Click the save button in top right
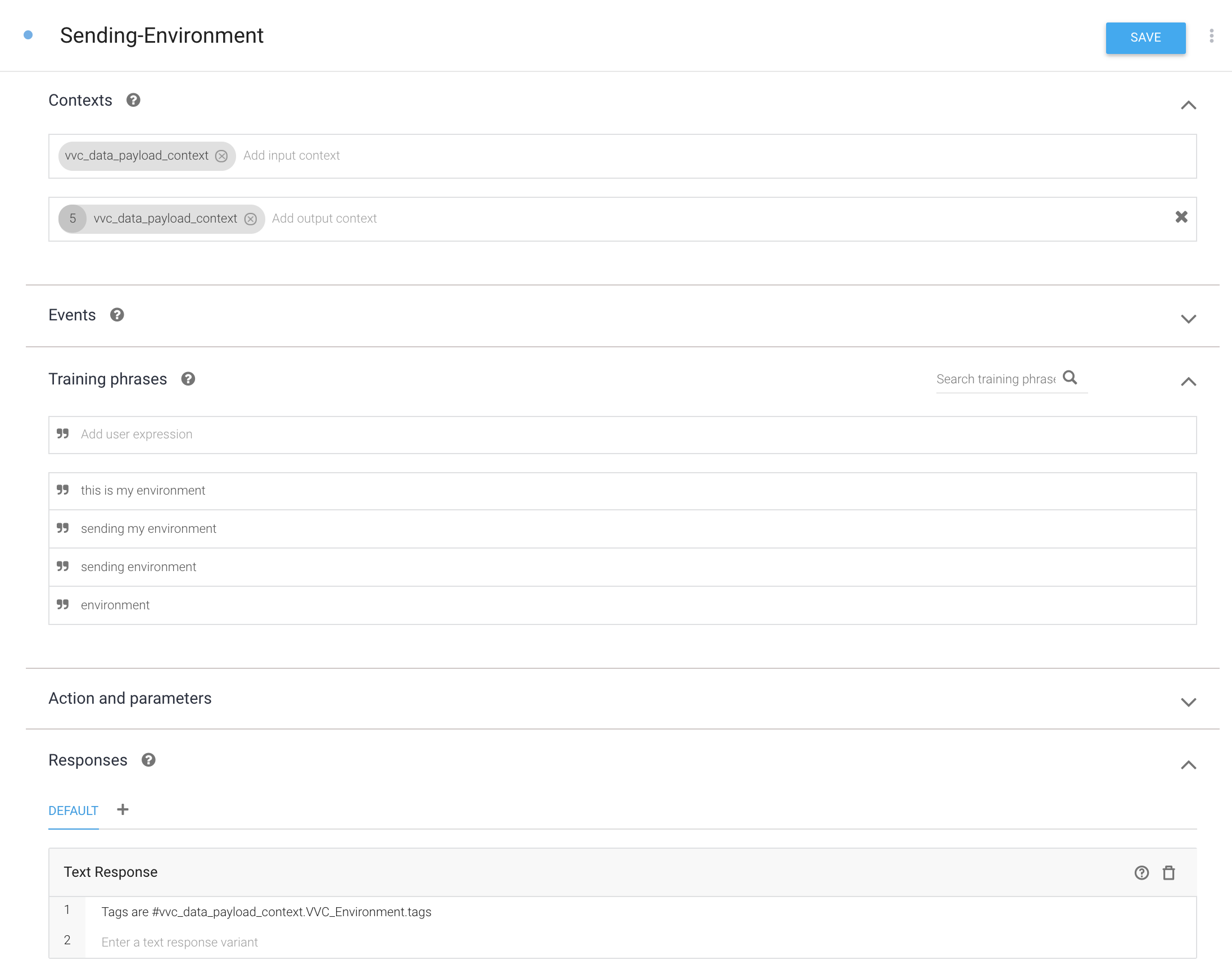This screenshot has height=969, width=1232. [x=1143, y=36]
